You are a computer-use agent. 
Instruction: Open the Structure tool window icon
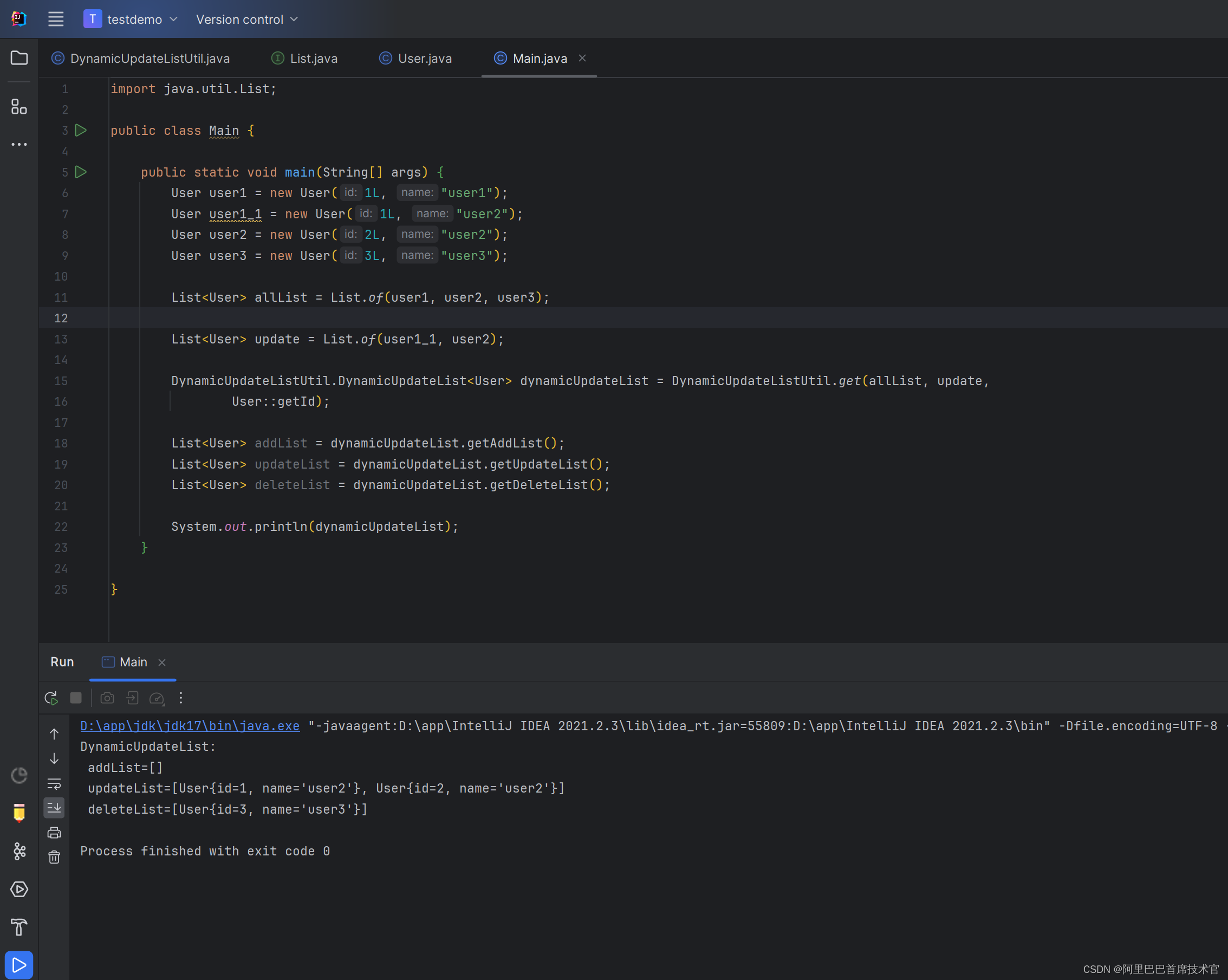[x=19, y=107]
